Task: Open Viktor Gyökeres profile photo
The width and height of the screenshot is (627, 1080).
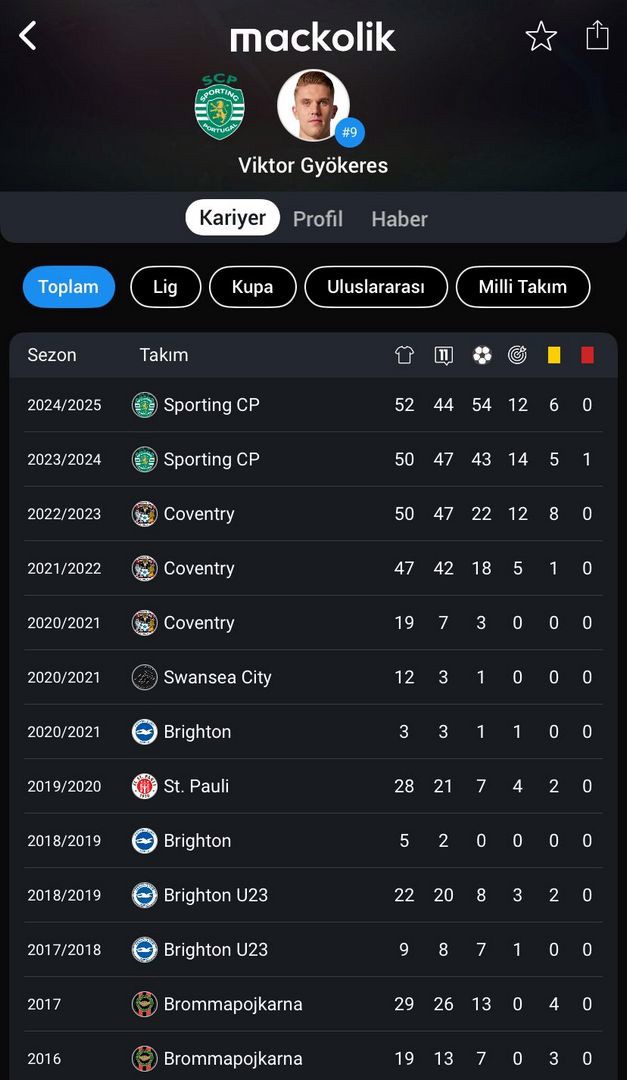Action: click(314, 105)
